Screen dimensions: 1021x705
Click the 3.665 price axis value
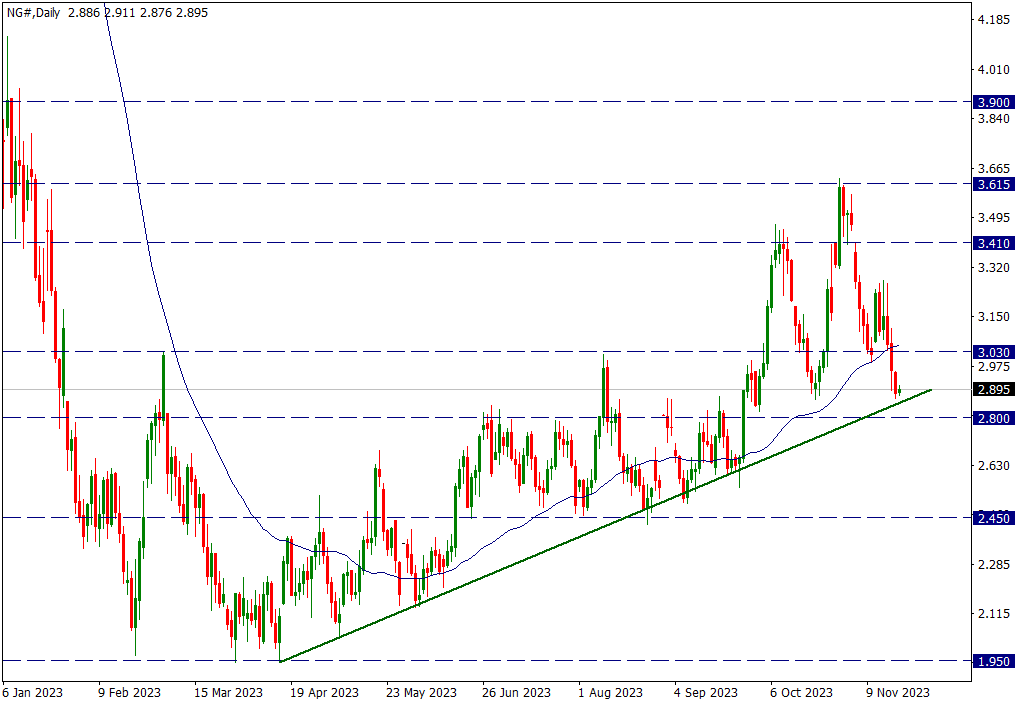pos(994,169)
